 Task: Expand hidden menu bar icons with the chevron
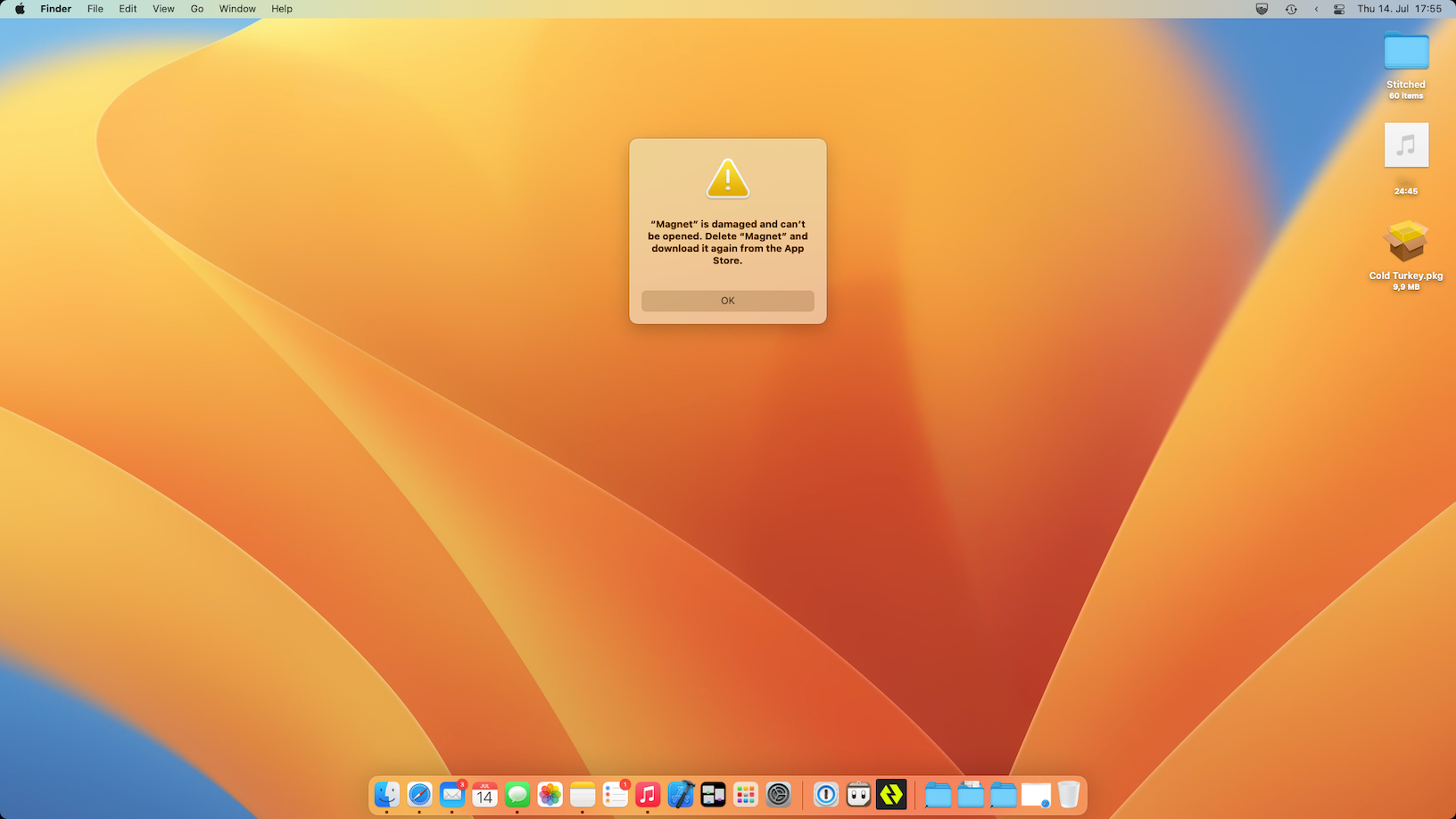[1316, 9]
